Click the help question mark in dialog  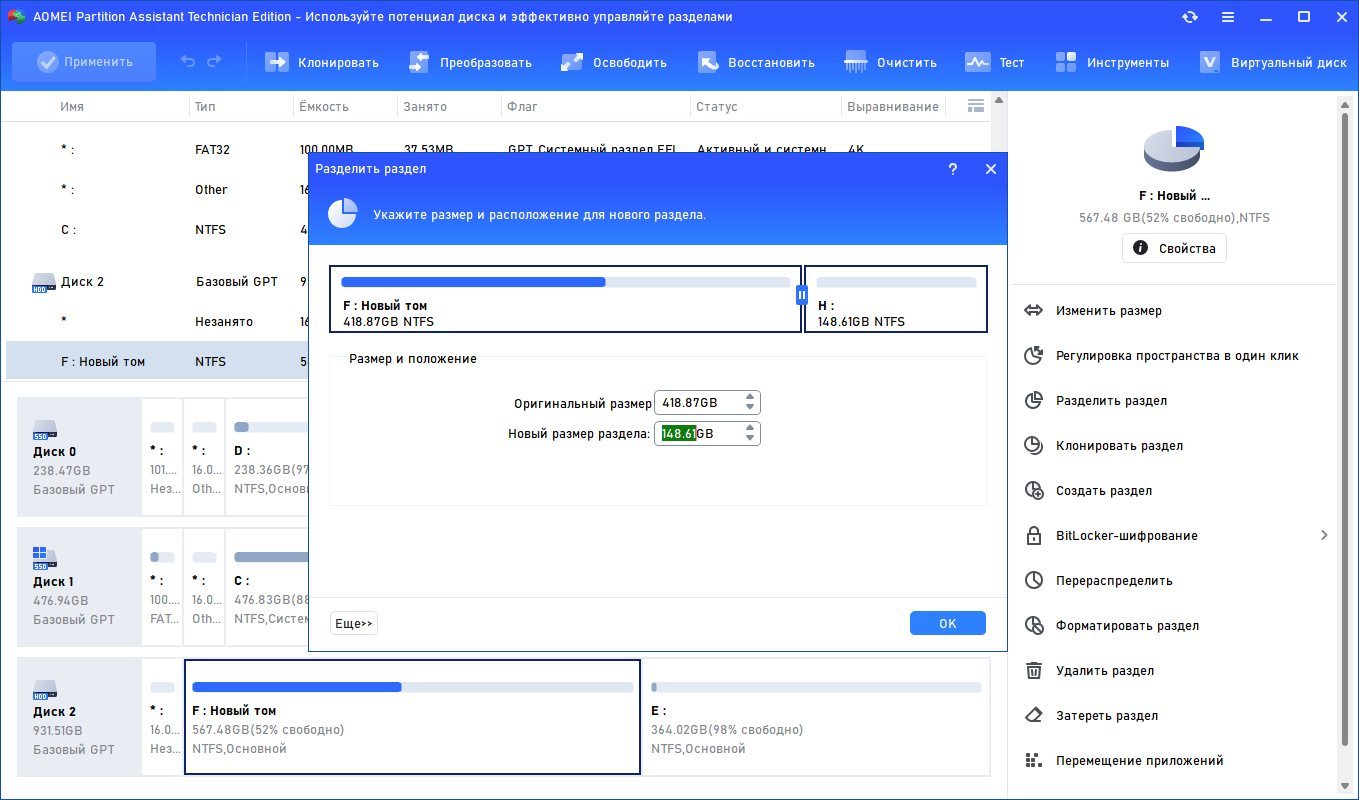(x=953, y=169)
